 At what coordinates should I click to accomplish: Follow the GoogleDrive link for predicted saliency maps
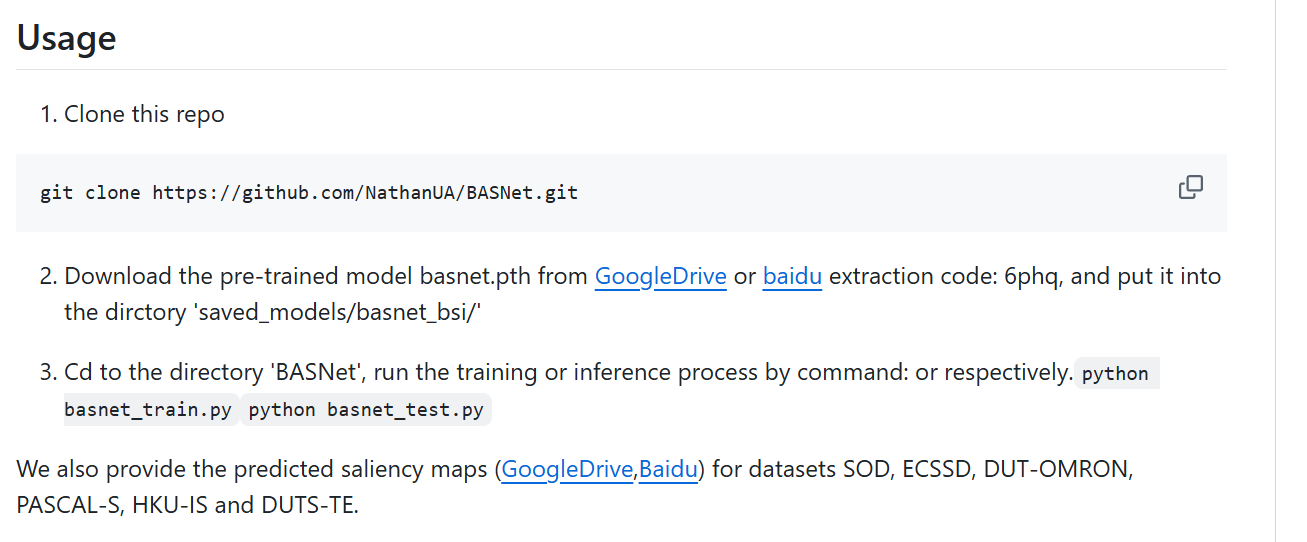click(567, 468)
